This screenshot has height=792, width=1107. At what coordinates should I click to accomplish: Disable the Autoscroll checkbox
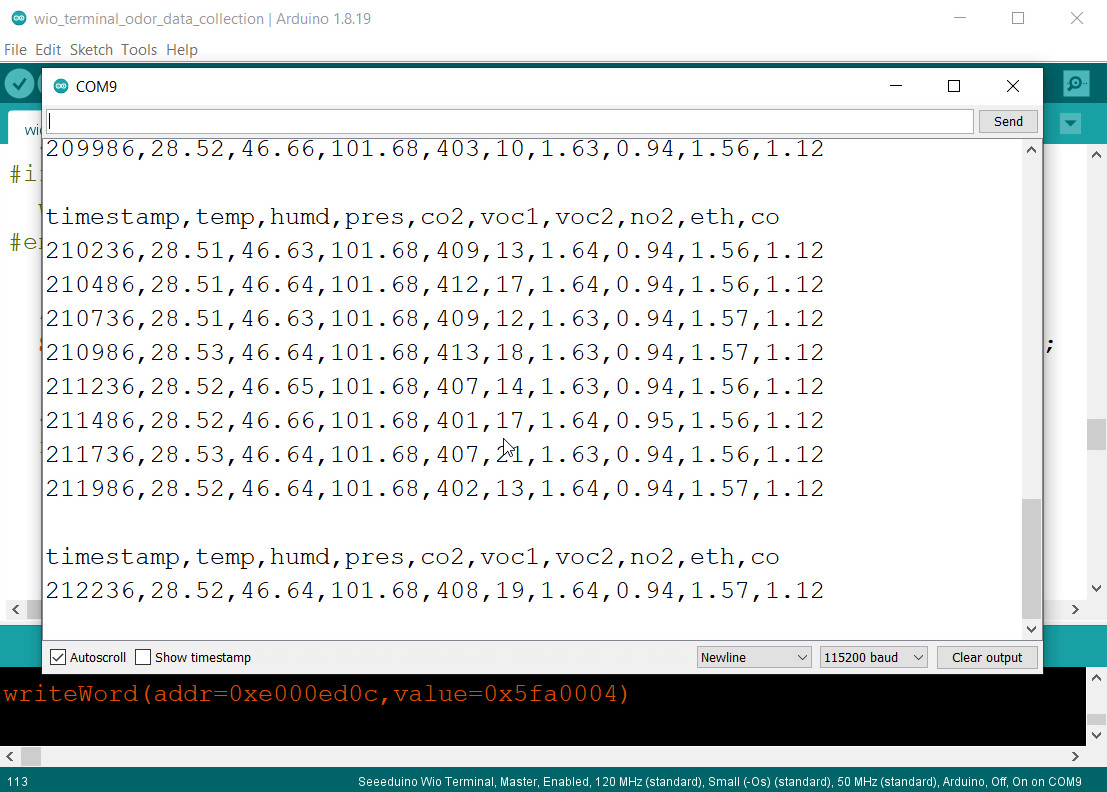pos(58,657)
